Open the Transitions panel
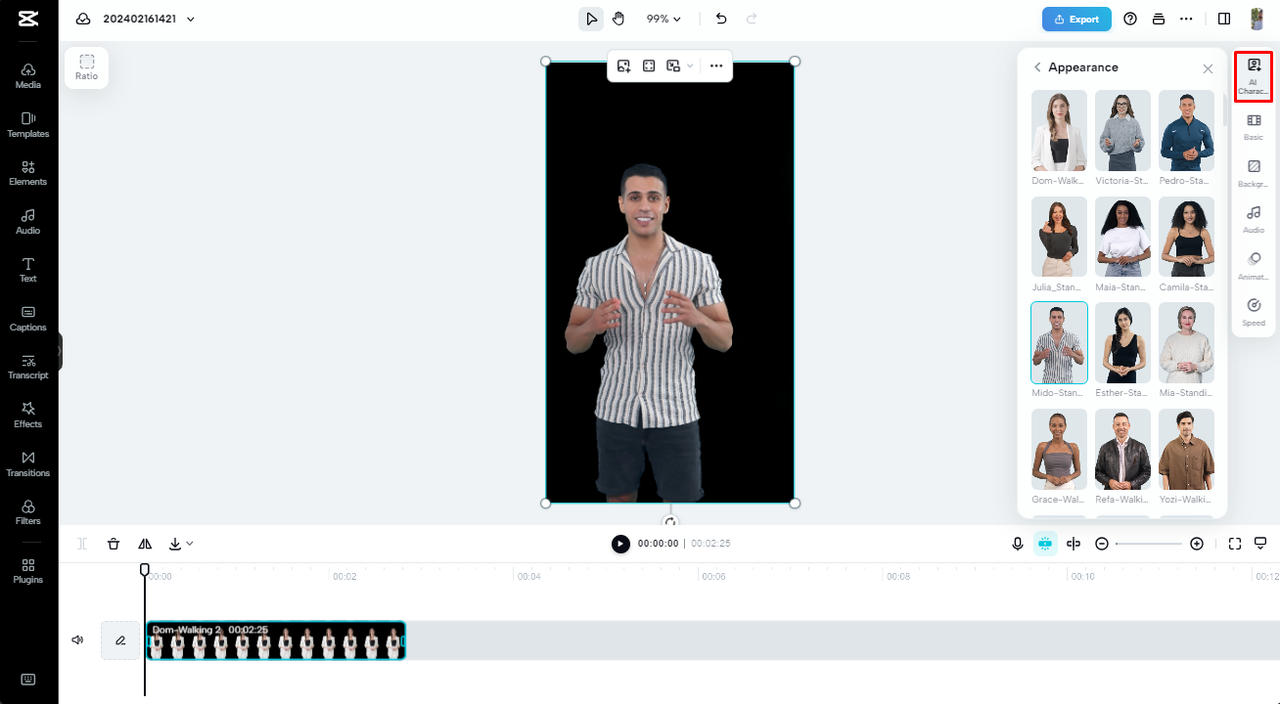Screen dimensions: 1280x704 click(28, 463)
